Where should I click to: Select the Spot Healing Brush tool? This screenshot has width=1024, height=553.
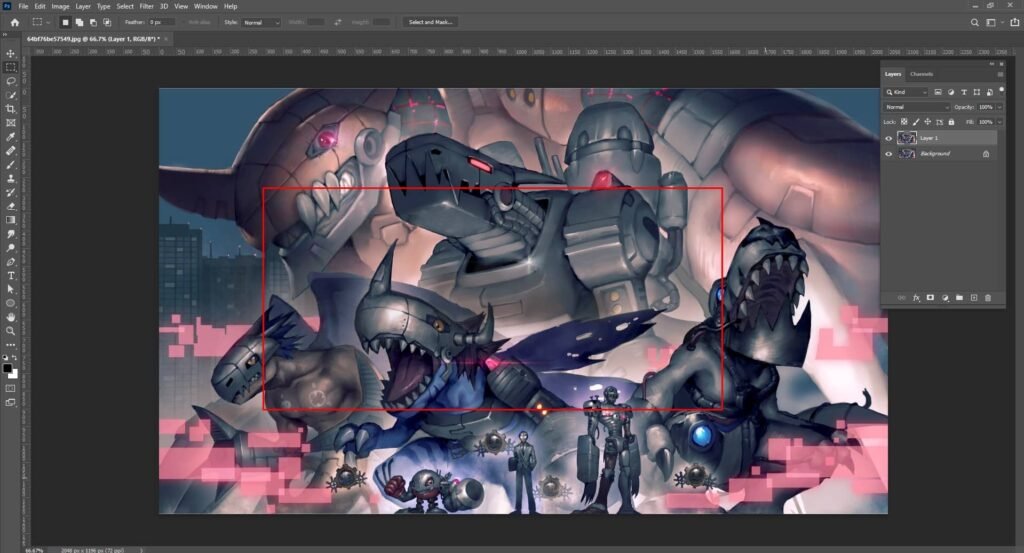click(x=10, y=151)
